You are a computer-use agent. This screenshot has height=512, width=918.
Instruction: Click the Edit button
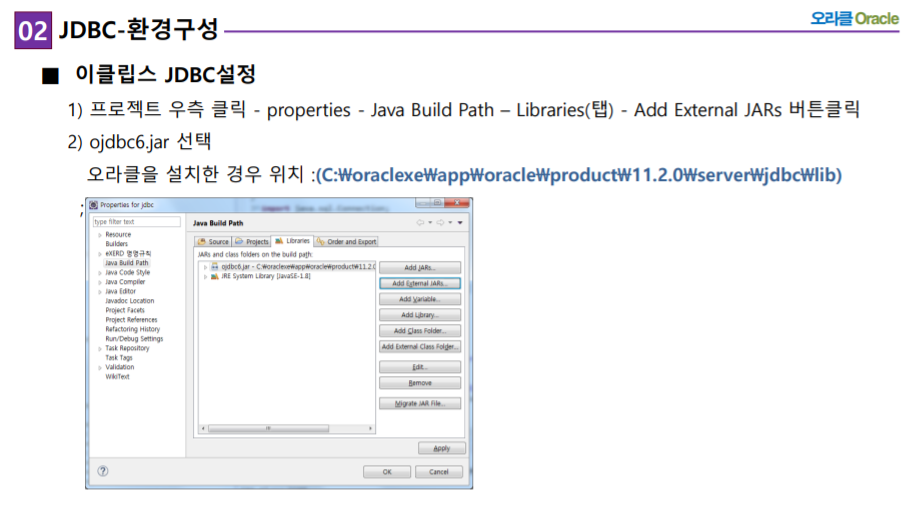click(x=420, y=367)
